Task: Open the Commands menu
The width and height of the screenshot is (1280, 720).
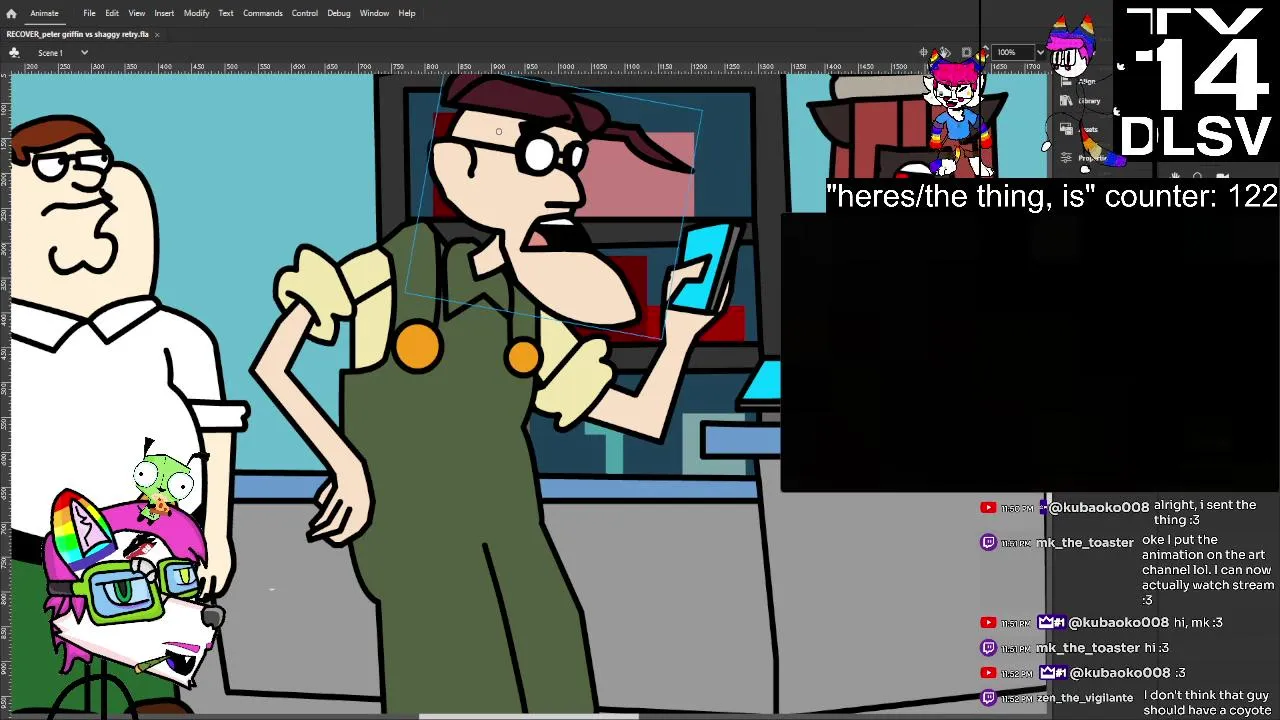Action: coord(262,13)
